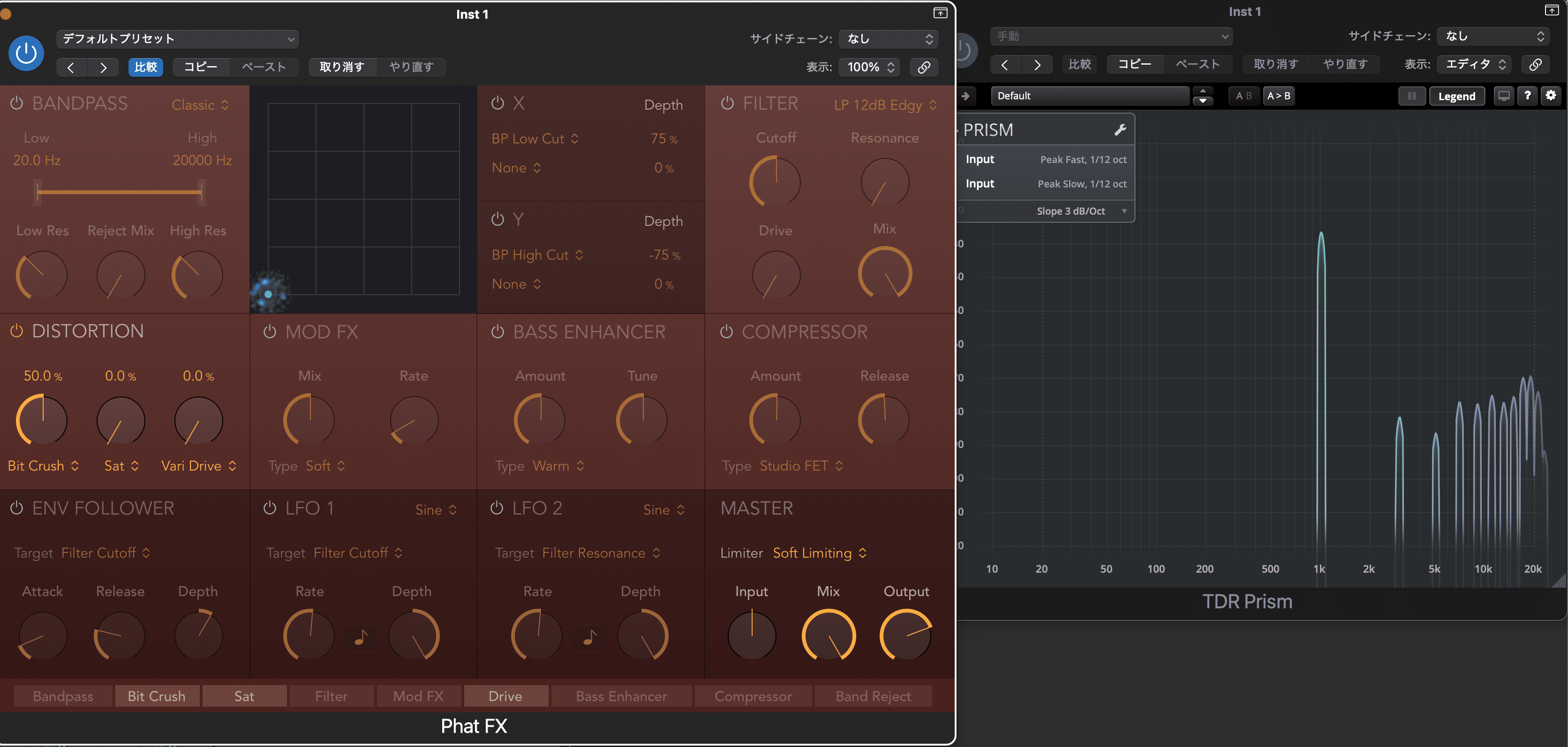Toggle the Distortion section power button
Image resolution: width=1568 pixels, height=747 pixels.
click(16, 331)
